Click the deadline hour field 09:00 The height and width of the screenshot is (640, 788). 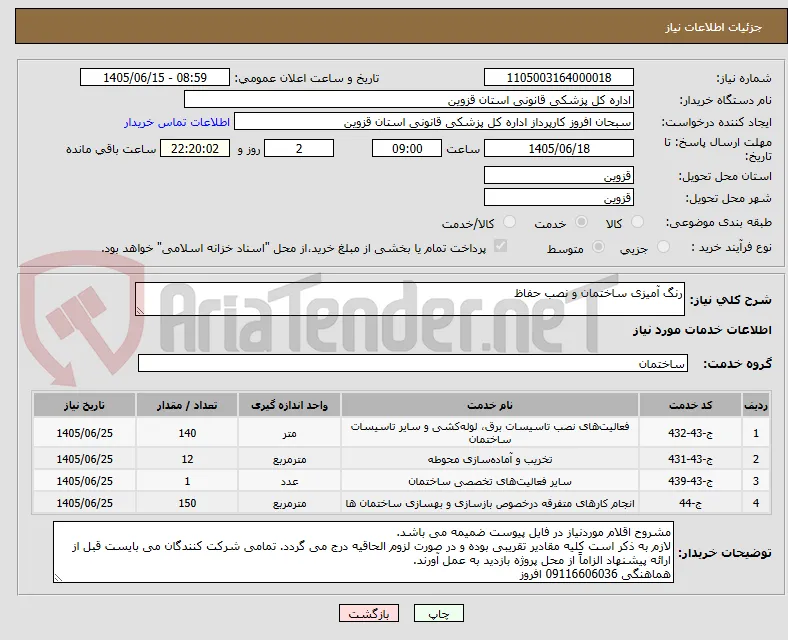tap(407, 148)
